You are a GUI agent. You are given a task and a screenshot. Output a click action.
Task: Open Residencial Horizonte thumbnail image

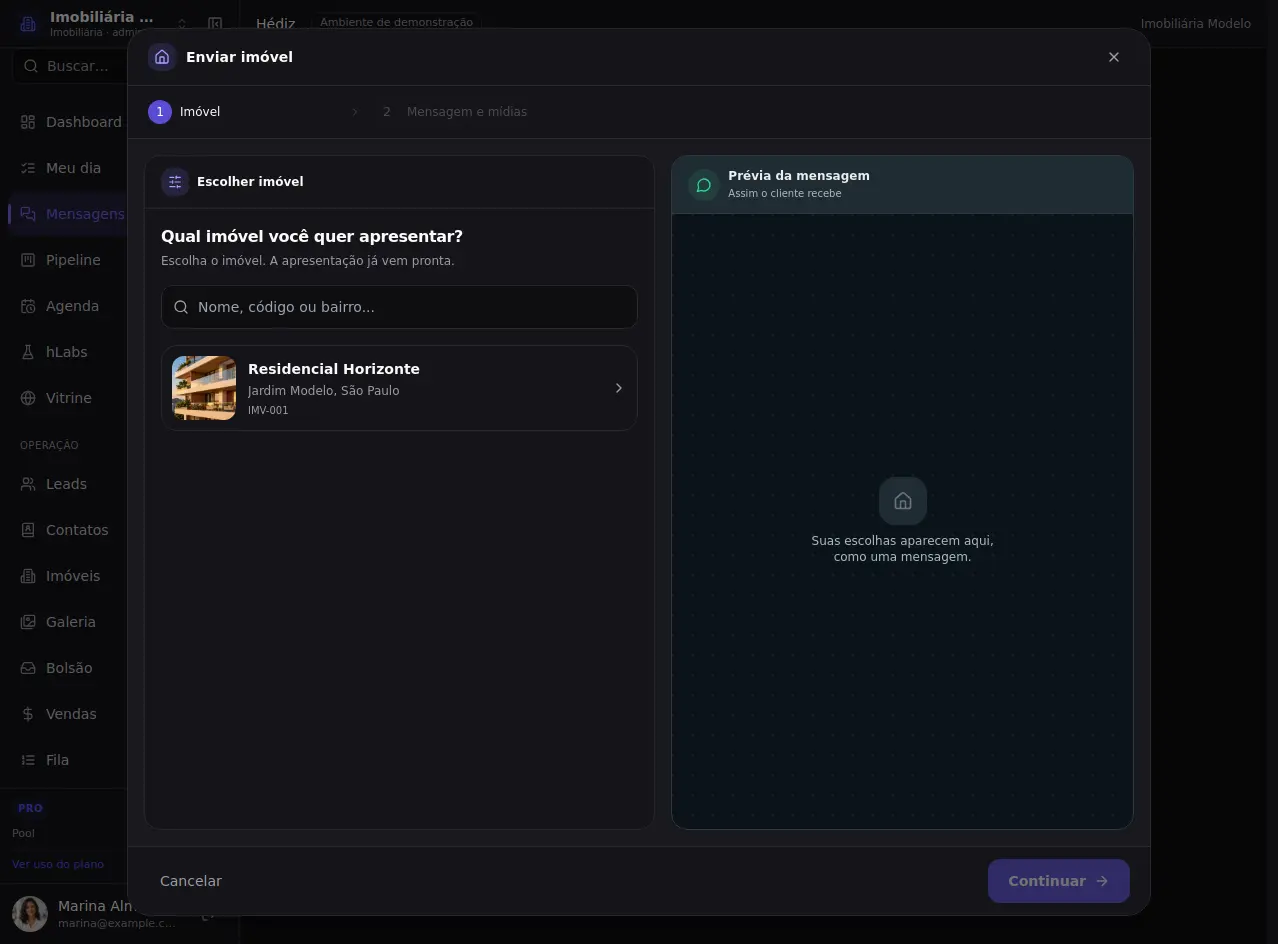(204, 388)
